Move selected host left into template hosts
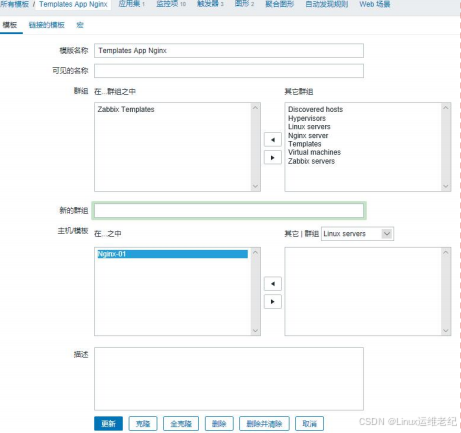 pos(273,284)
